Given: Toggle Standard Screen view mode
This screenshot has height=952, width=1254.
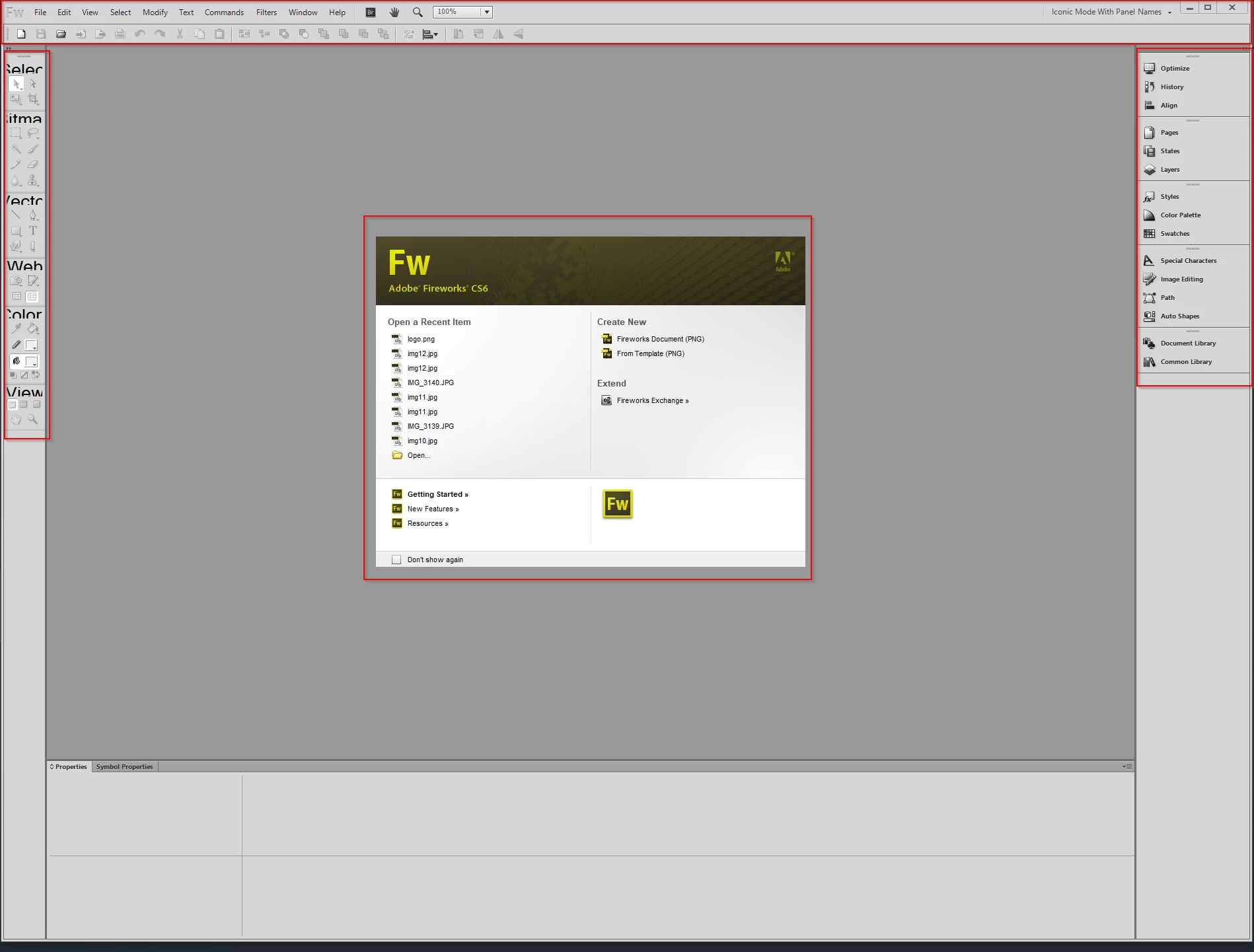Looking at the screenshot, I should pyautogui.click(x=12, y=404).
